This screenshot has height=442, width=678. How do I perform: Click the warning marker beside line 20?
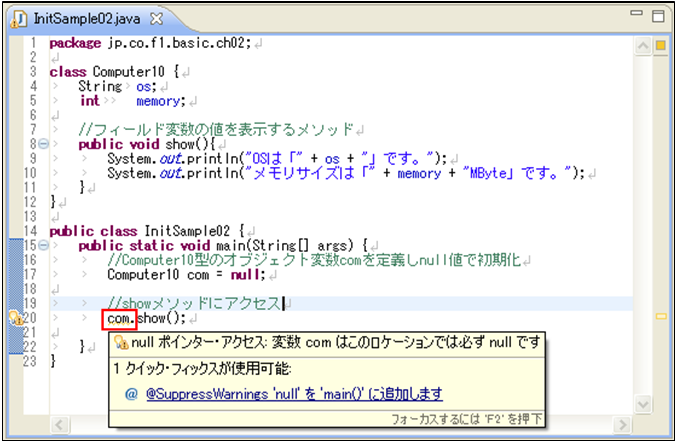[14, 318]
